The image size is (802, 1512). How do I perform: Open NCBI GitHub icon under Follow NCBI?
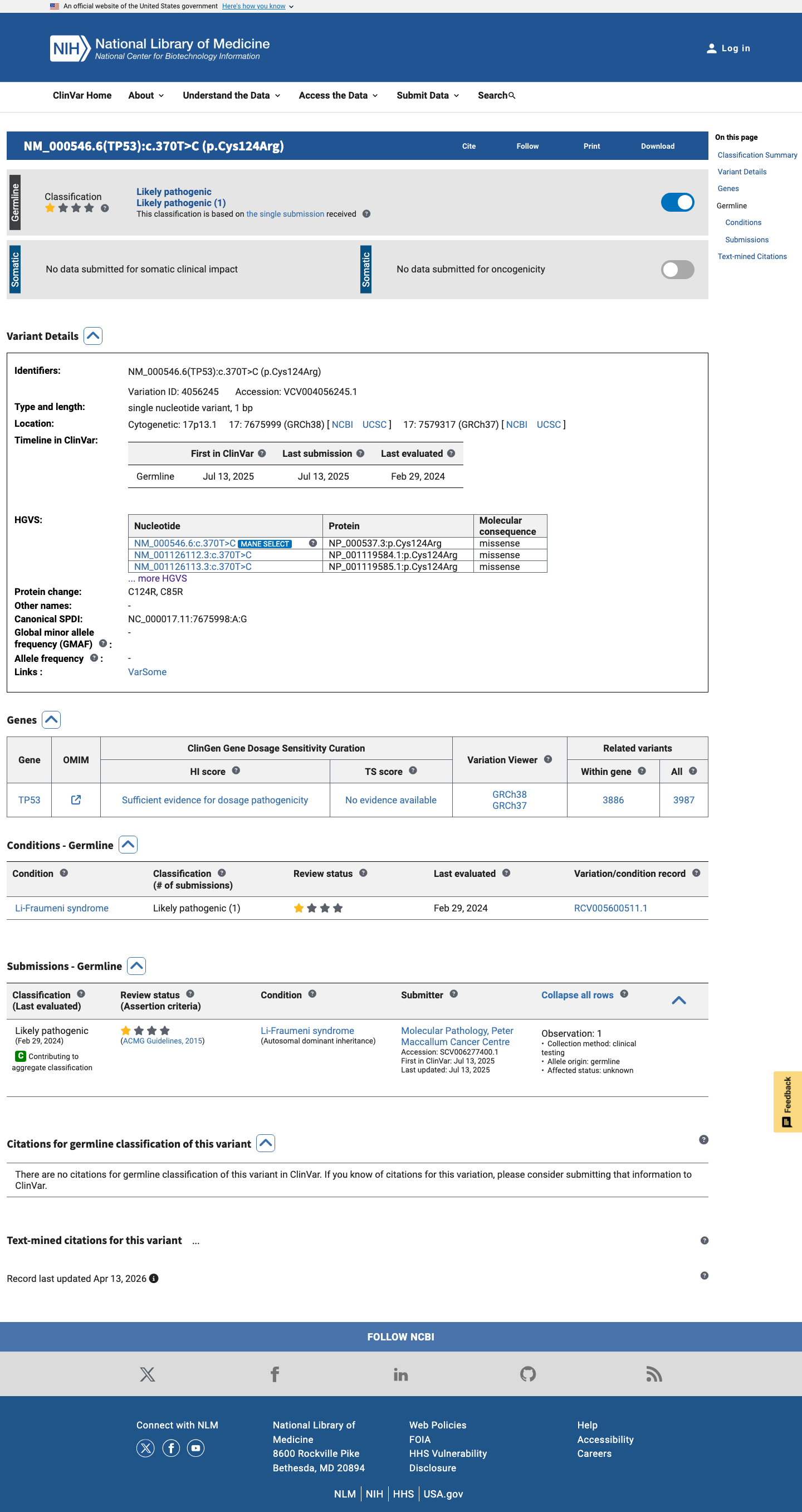tap(528, 1374)
